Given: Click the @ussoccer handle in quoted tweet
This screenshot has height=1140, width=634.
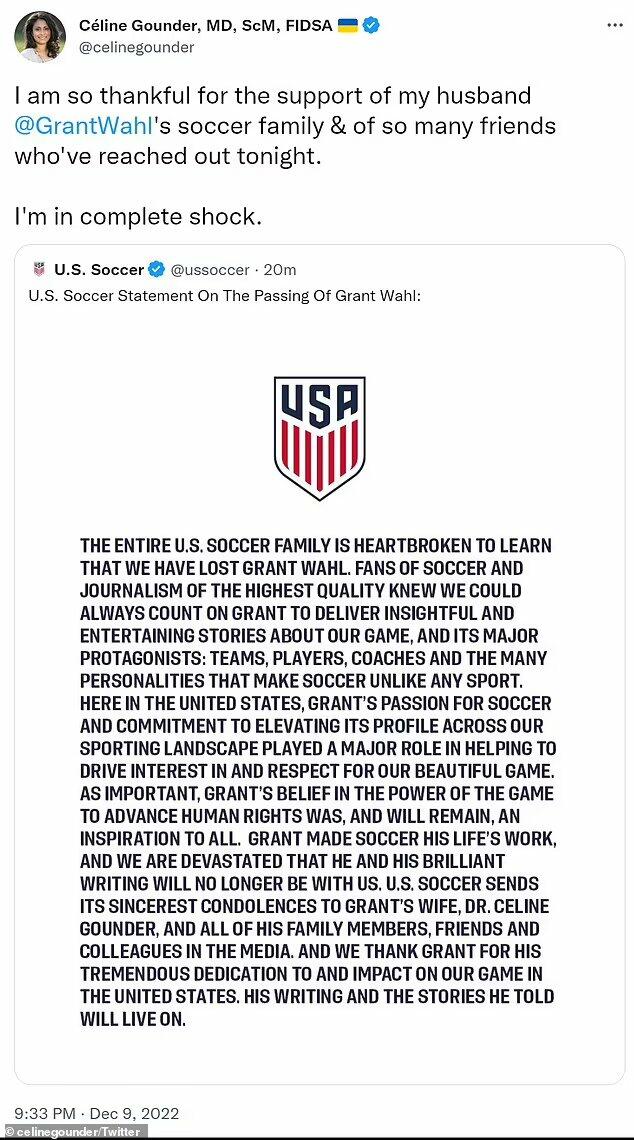Looking at the screenshot, I should coord(210,270).
